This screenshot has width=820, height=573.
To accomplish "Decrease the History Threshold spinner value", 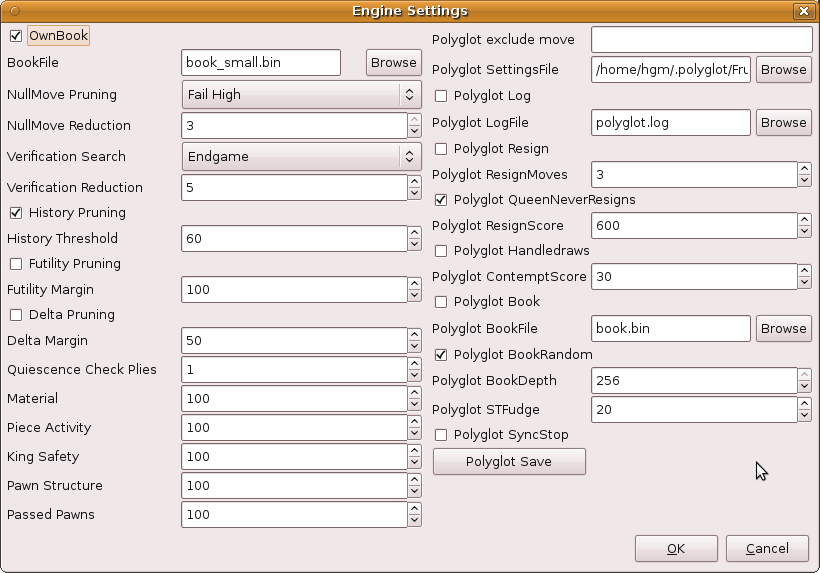I will (x=414, y=245).
